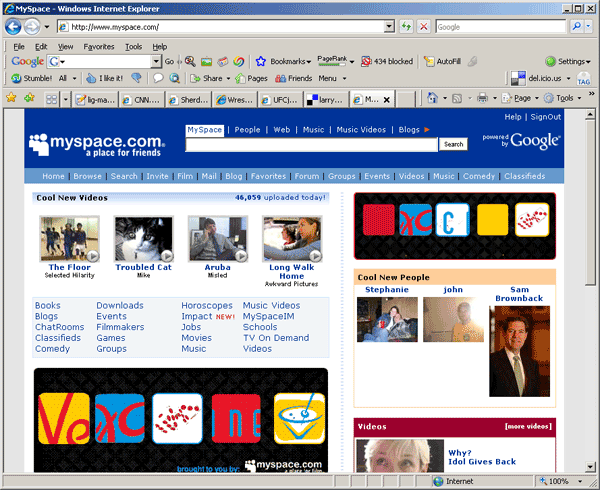Click the Go button on Google toolbar
Screen dimensions: 600x490
(169, 61)
